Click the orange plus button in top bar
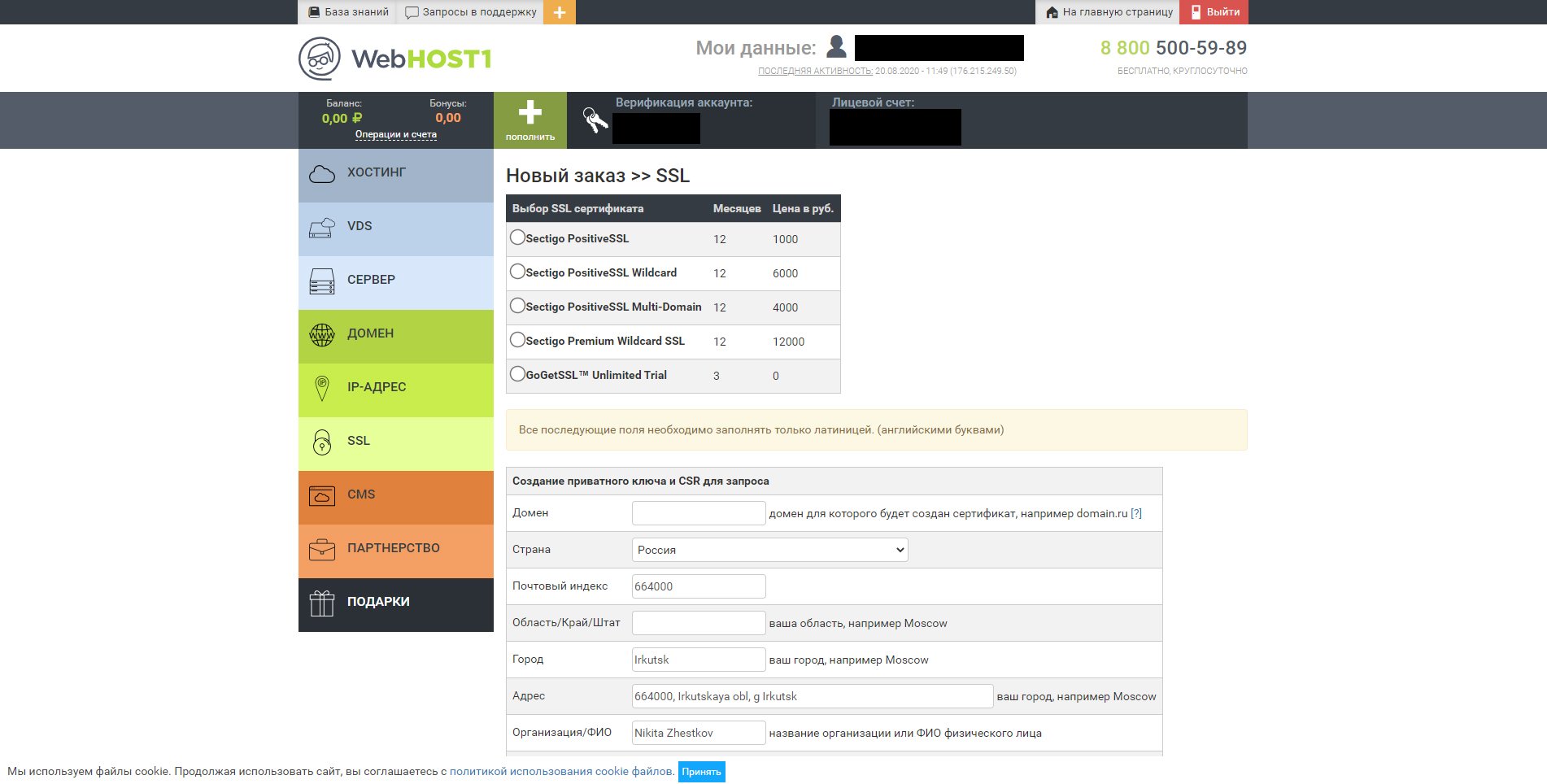The image size is (1547, 784). coord(560,12)
